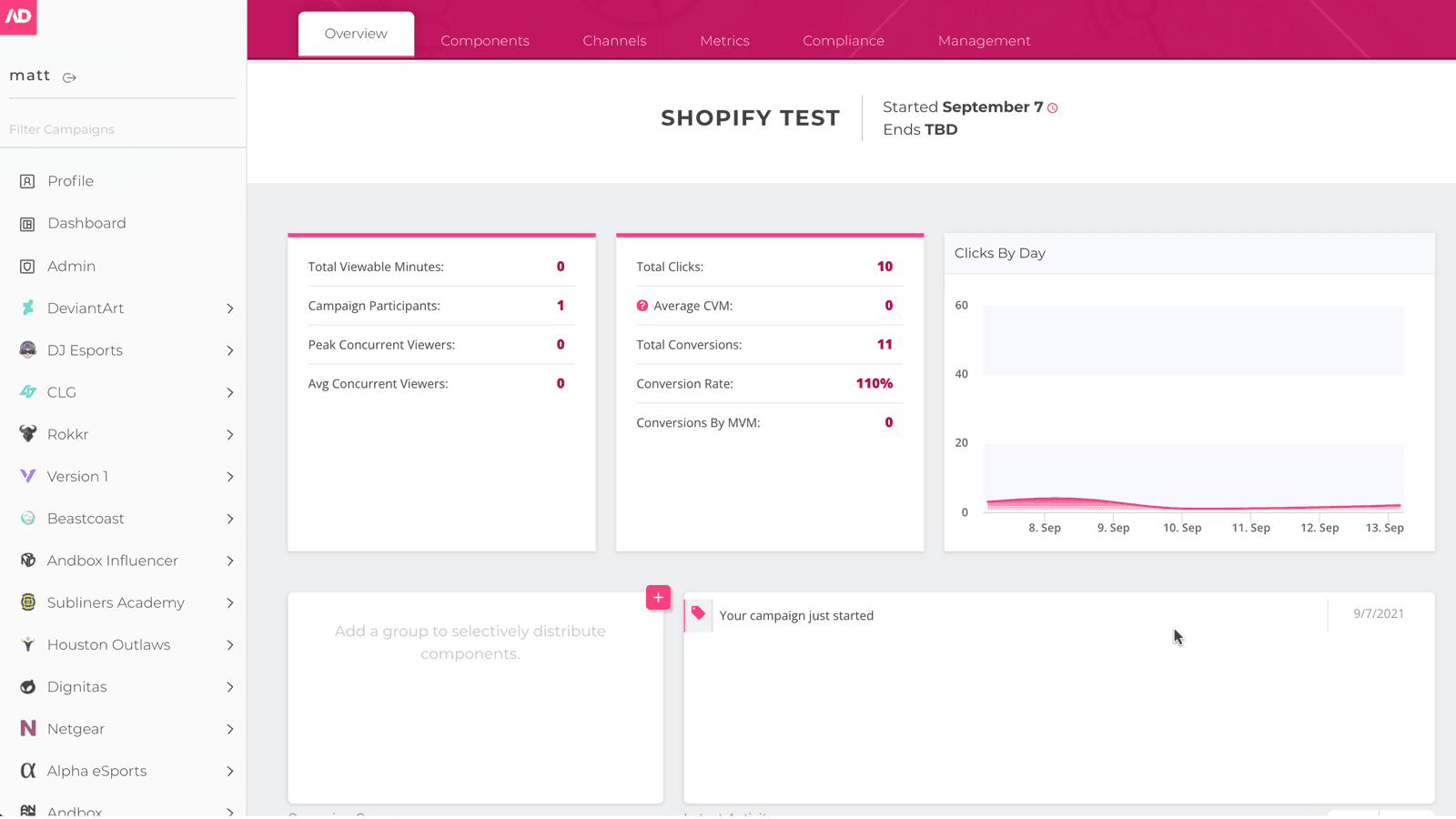The width and height of the screenshot is (1456, 819).
Task: Click the Houston Outlaws icon
Action: 26,644
